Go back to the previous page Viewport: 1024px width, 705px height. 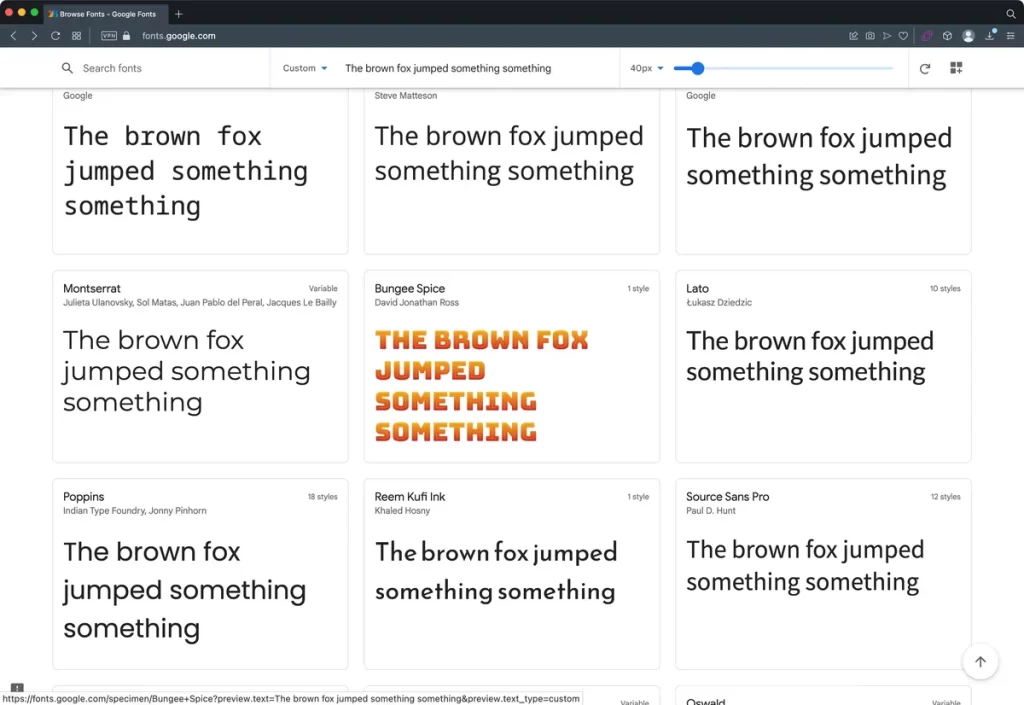[x=13, y=36]
